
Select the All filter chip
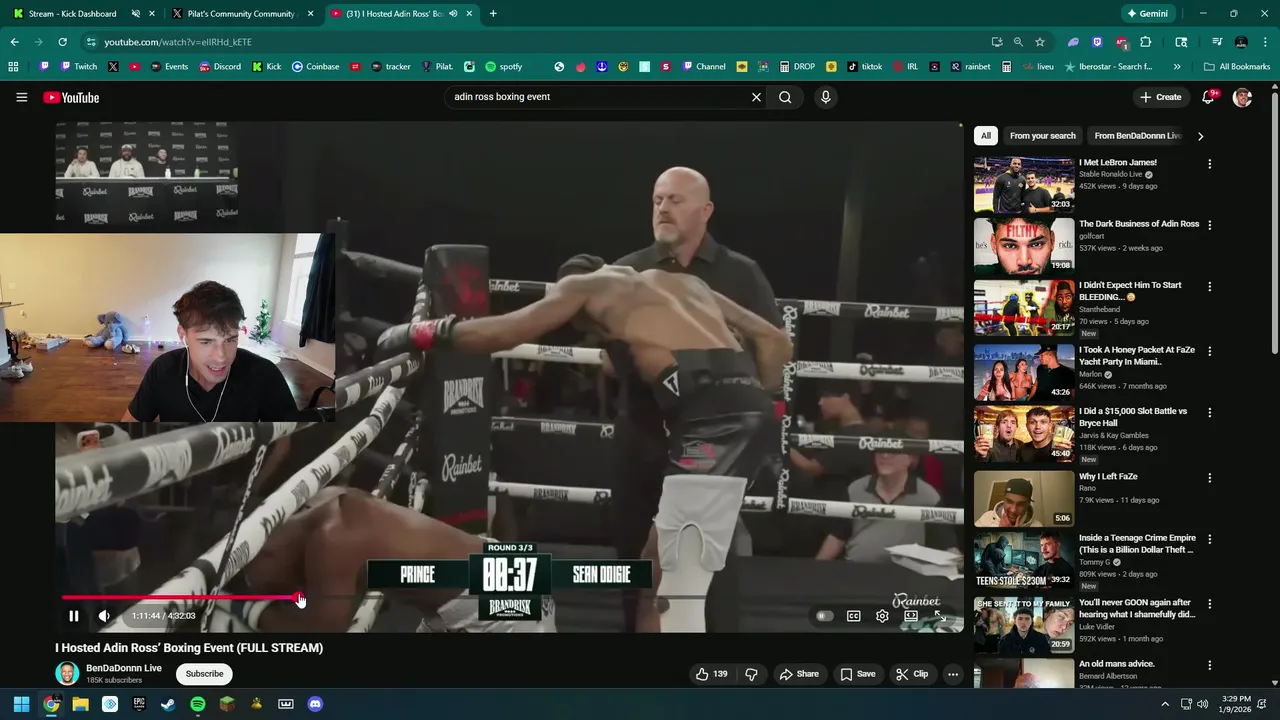click(986, 136)
